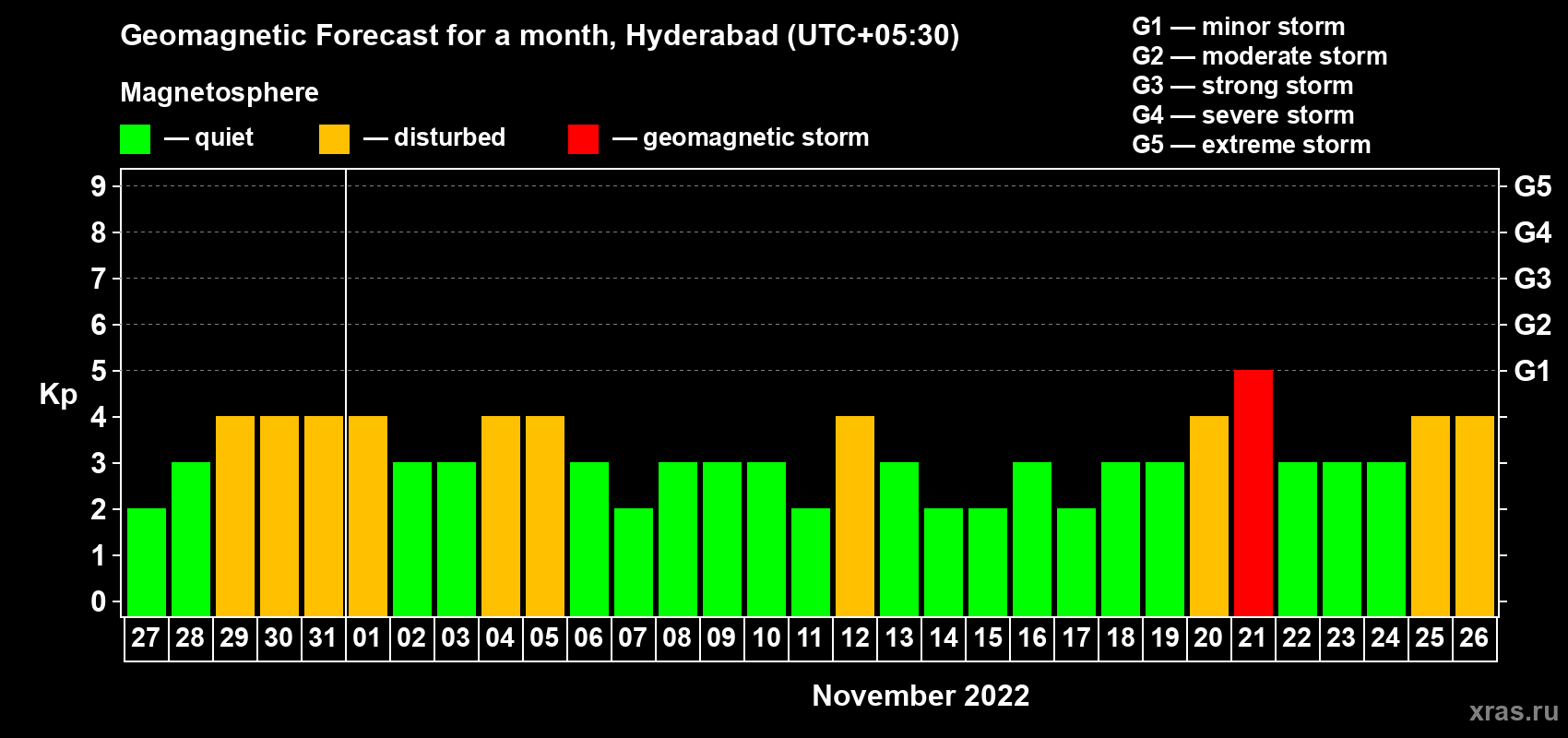1568x738 pixels.
Task: Click the date label 28
Action: (190, 637)
